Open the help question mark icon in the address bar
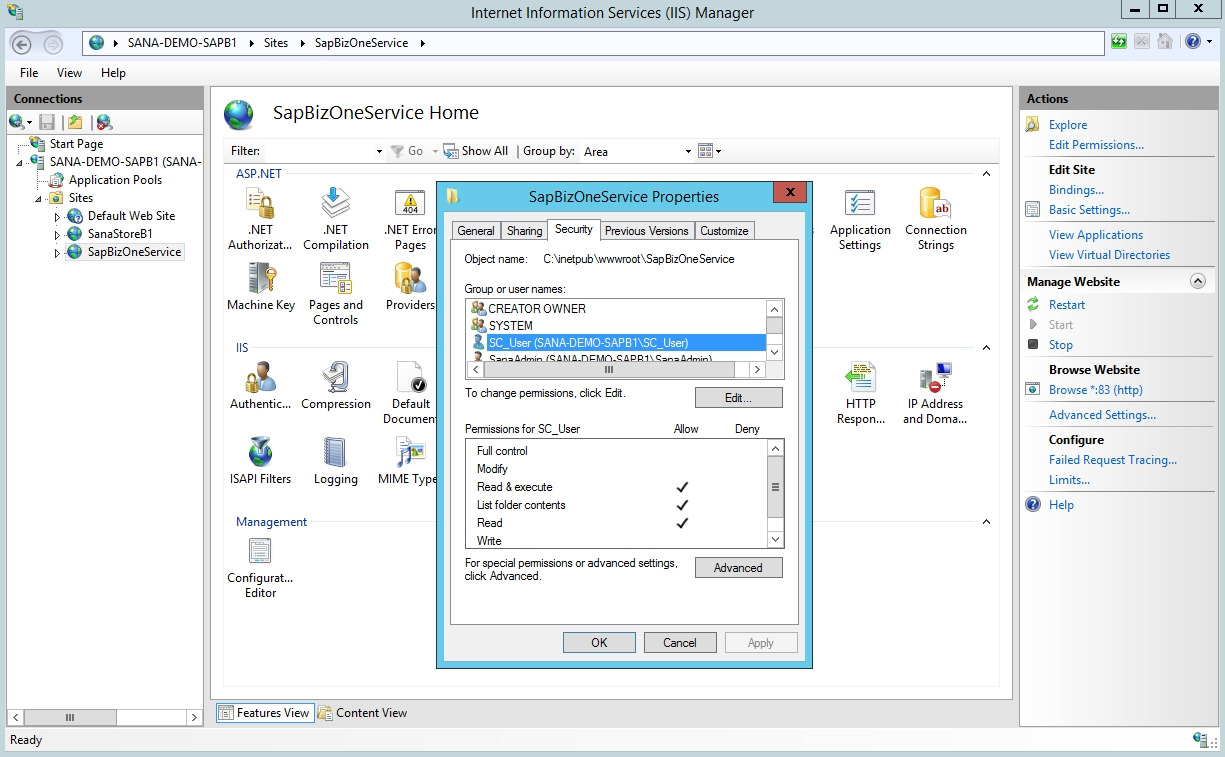This screenshot has height=757, width=1225. pyautogui.click(x=1192, y=42)
